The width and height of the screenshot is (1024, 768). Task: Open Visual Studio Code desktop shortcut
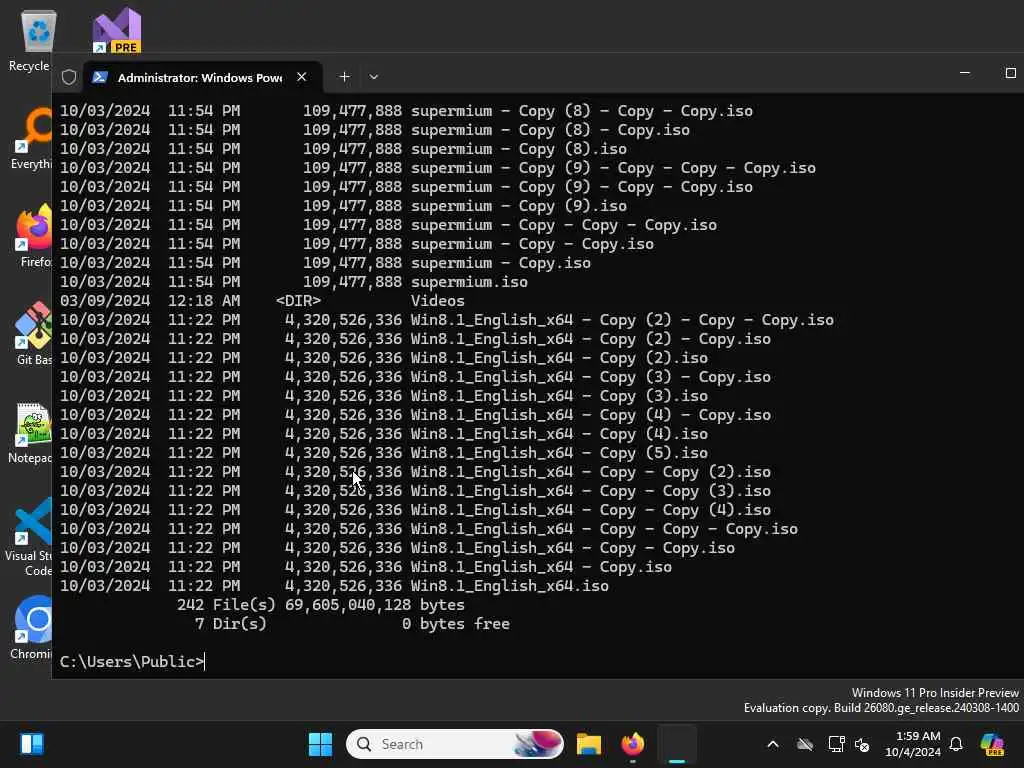pos(30,537)
